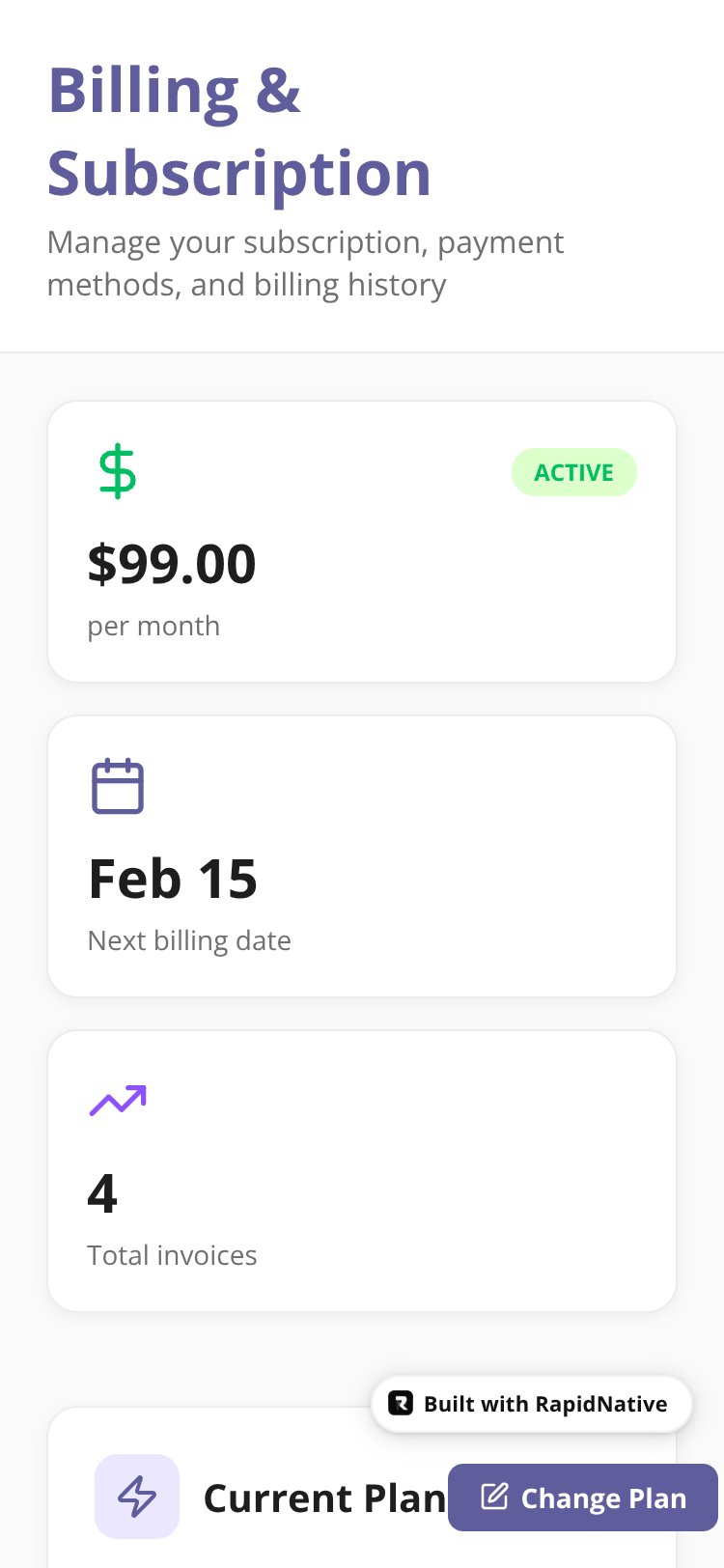Open the Change Plan button
Image resolution: width=724 pixels, height=1568 pixels.
click(x=583, y=1498)
